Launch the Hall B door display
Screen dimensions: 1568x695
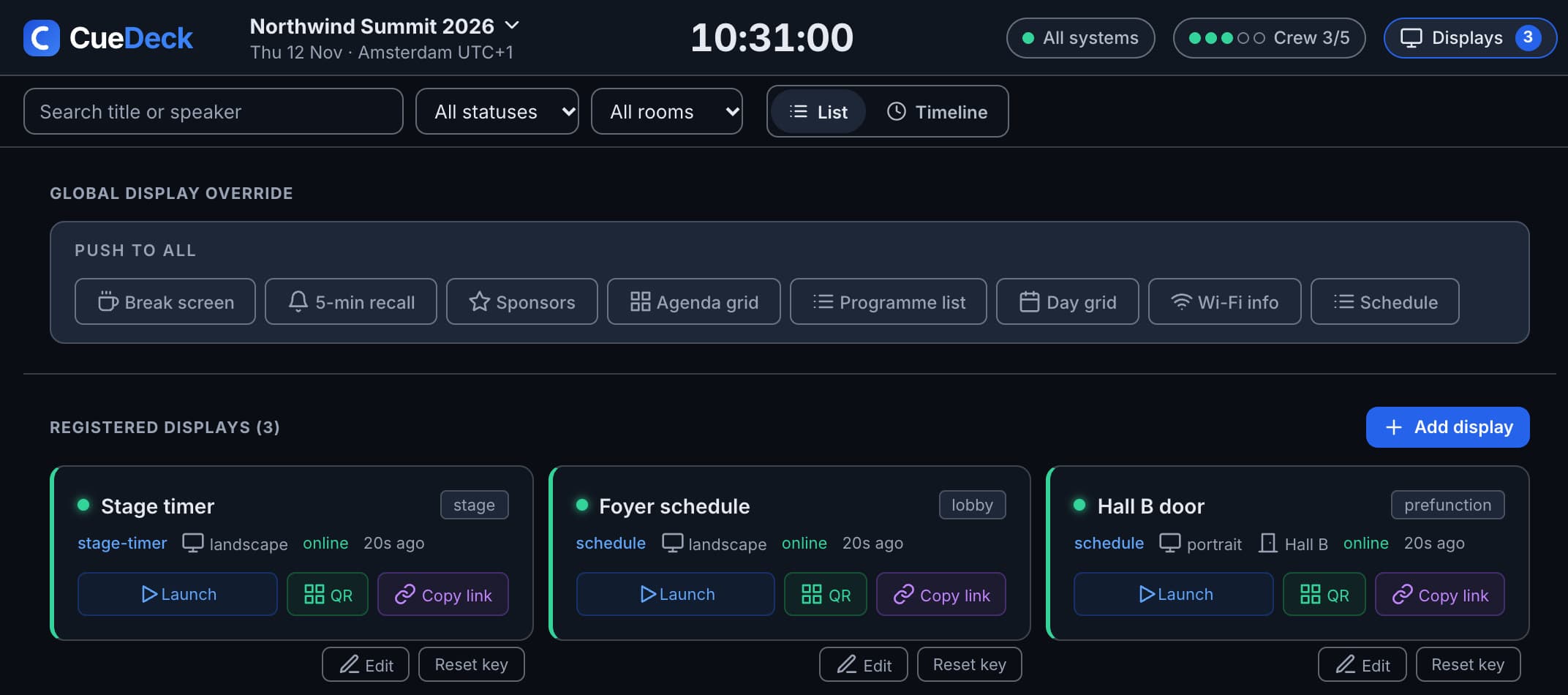[1174, 594]
